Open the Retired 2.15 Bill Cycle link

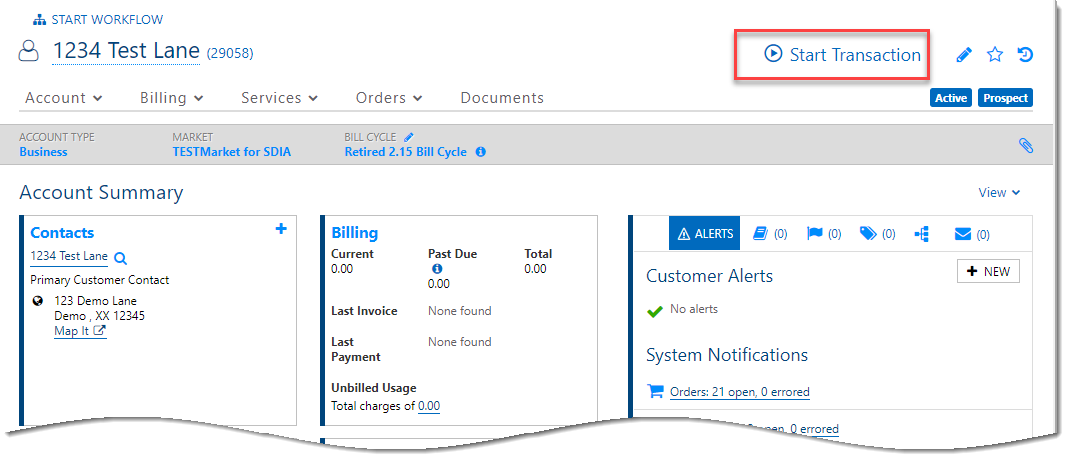click(406, 152)
